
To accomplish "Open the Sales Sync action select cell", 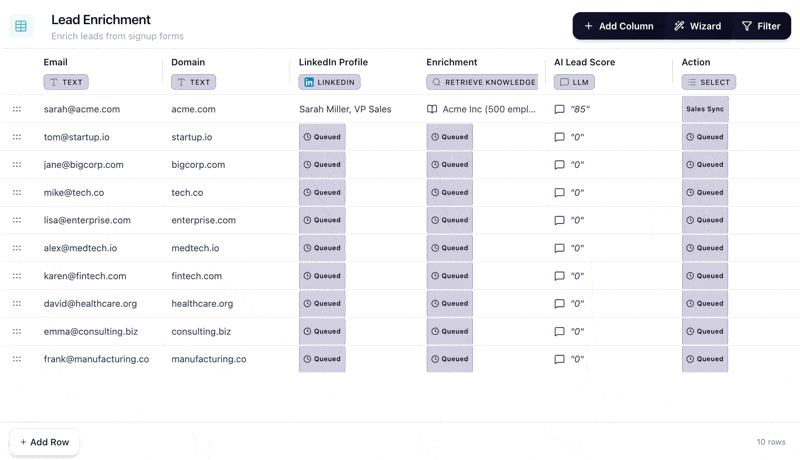I will 705,109.
